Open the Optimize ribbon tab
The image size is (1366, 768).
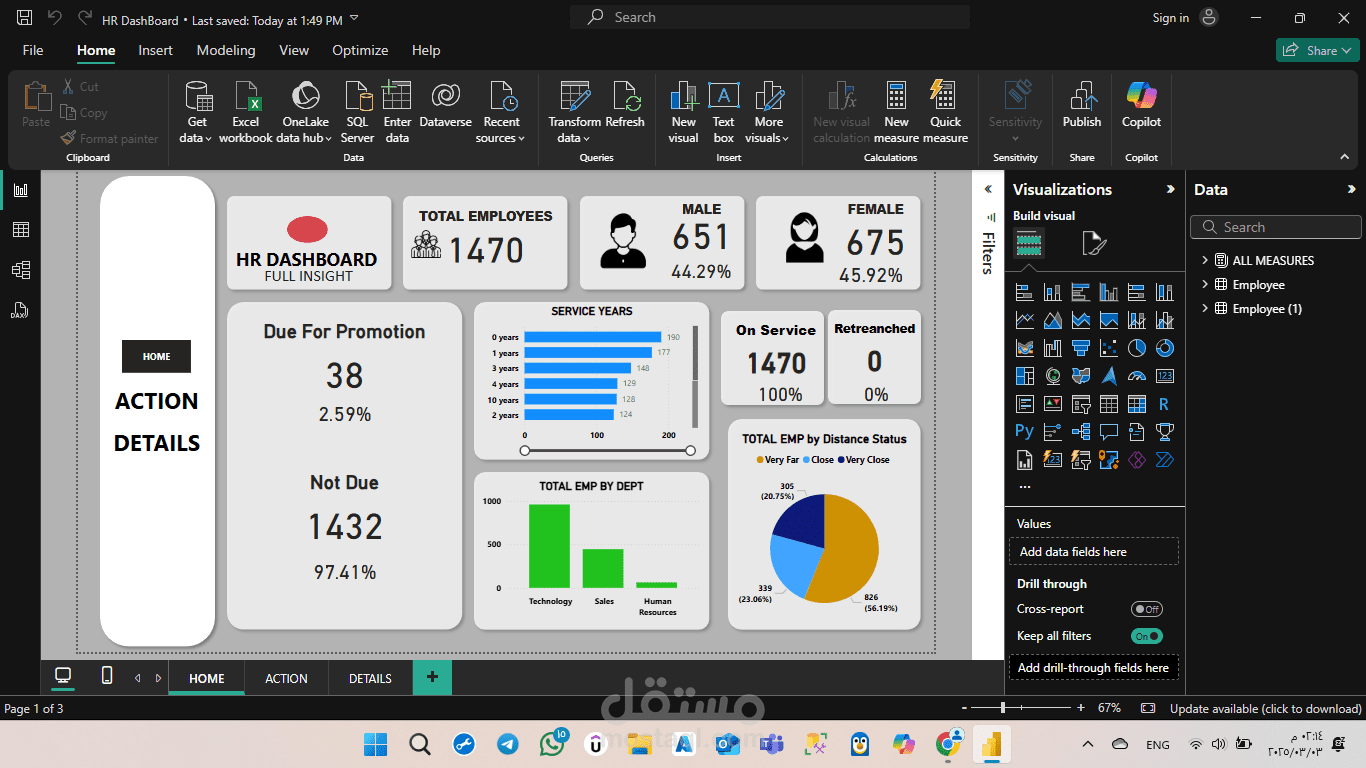(360, 50)
